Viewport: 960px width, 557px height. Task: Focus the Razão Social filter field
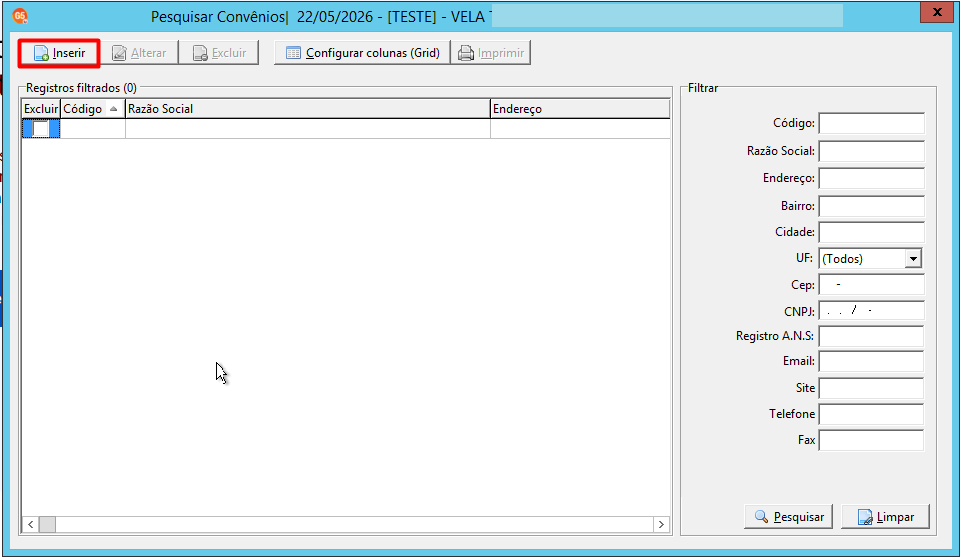pyautogui.click(x=871, y=151)
